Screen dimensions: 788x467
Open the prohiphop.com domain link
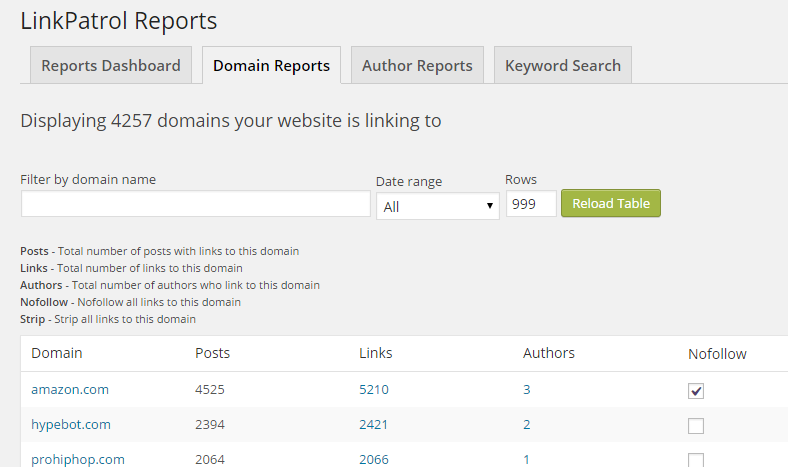[78, 459]
